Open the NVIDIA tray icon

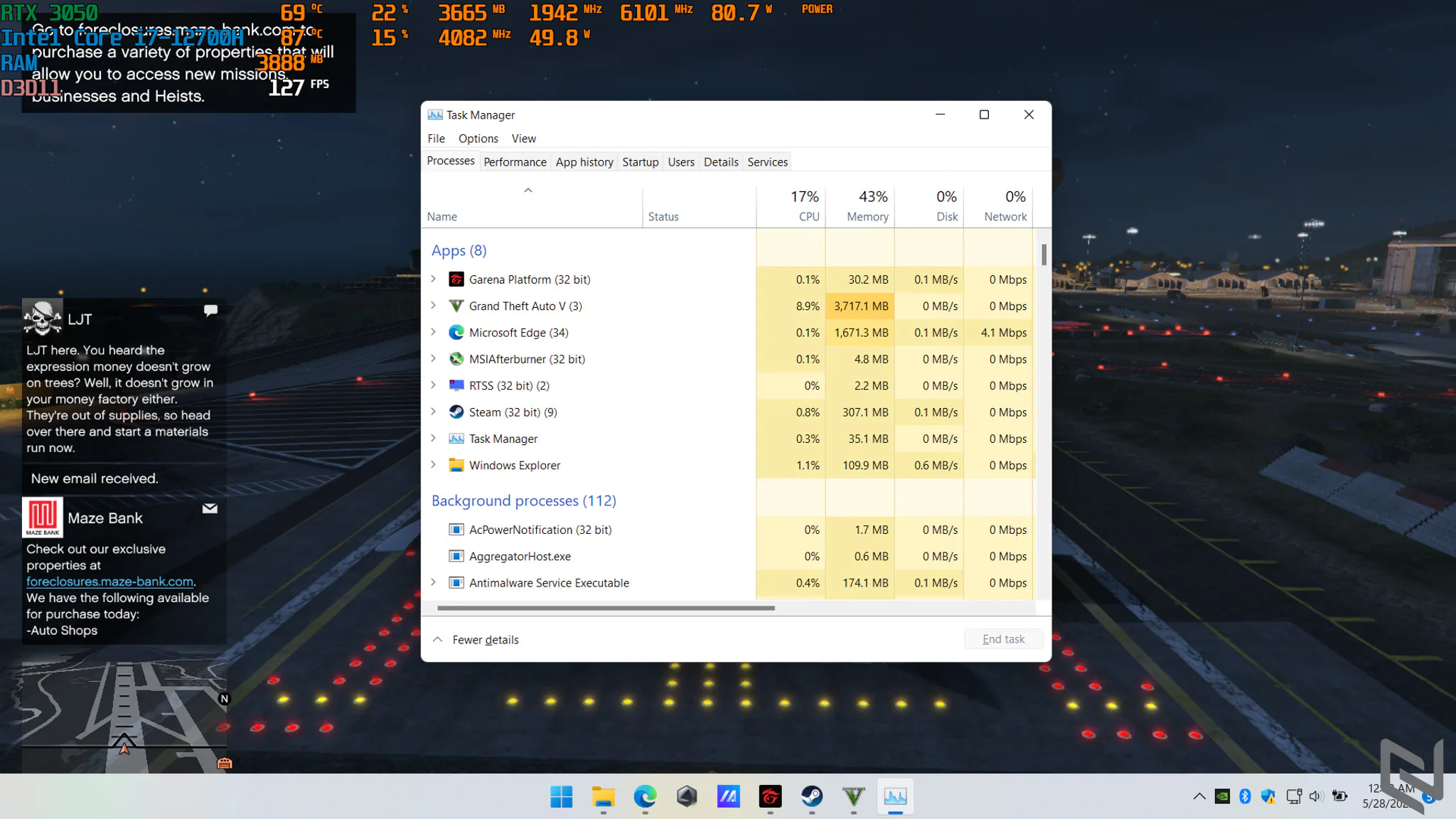1222,796
